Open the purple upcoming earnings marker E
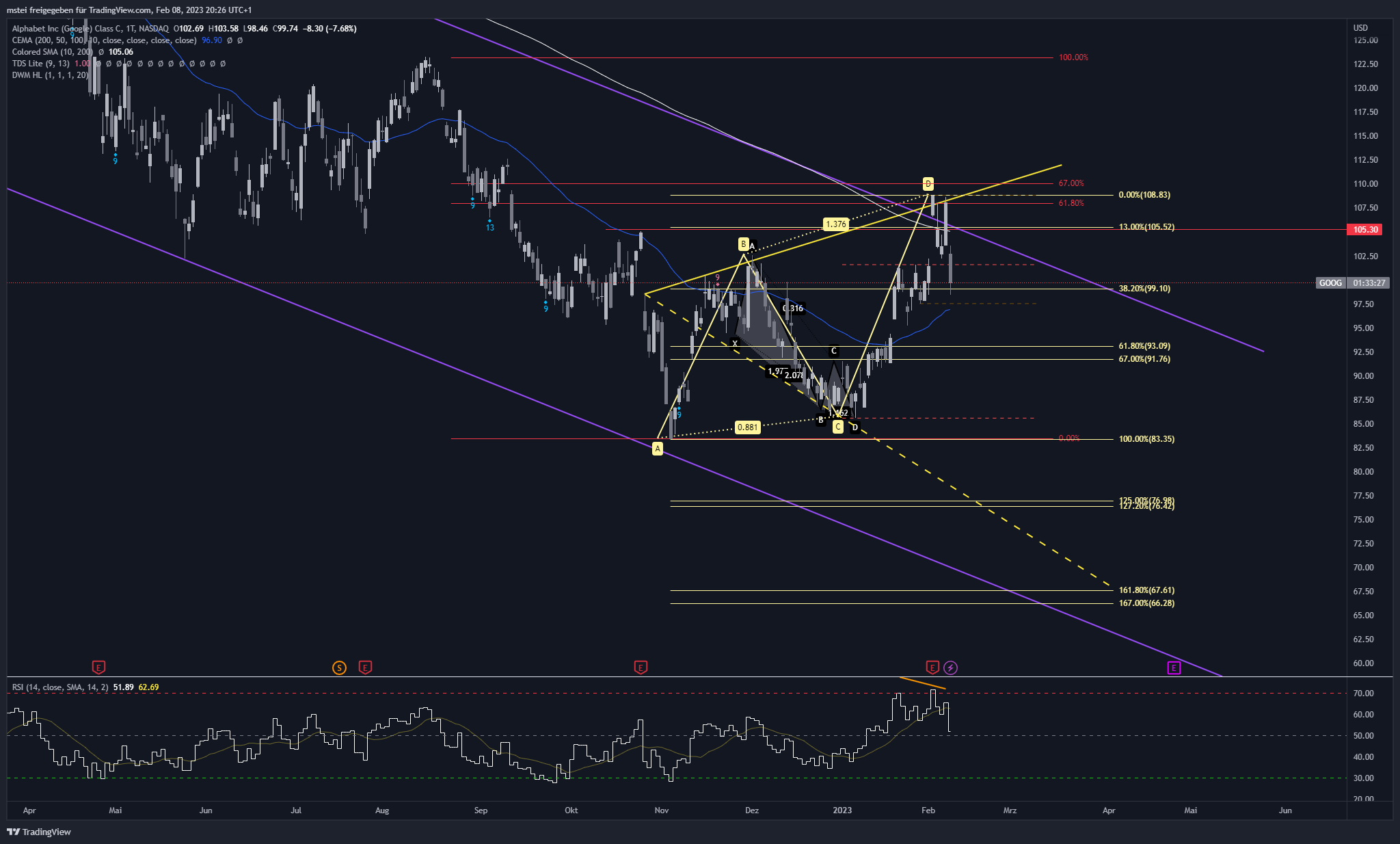The image size is (1400, 844). point(1174,668)
